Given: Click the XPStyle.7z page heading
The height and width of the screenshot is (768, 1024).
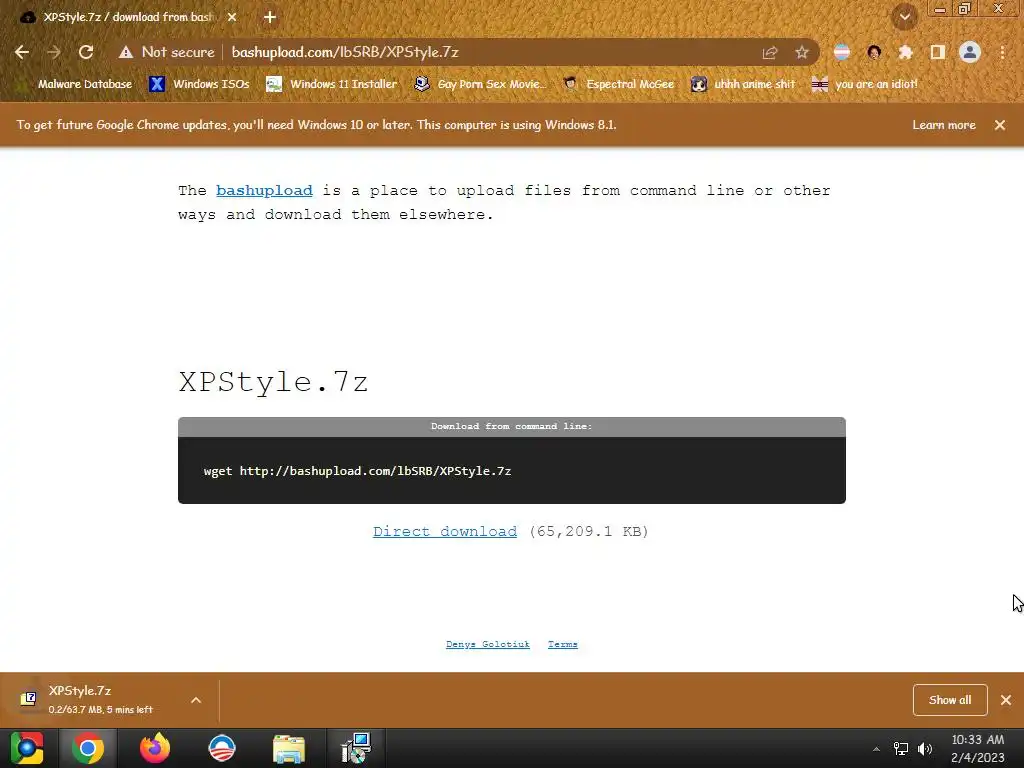Looking at the screenshot, I should pos(273,382).
